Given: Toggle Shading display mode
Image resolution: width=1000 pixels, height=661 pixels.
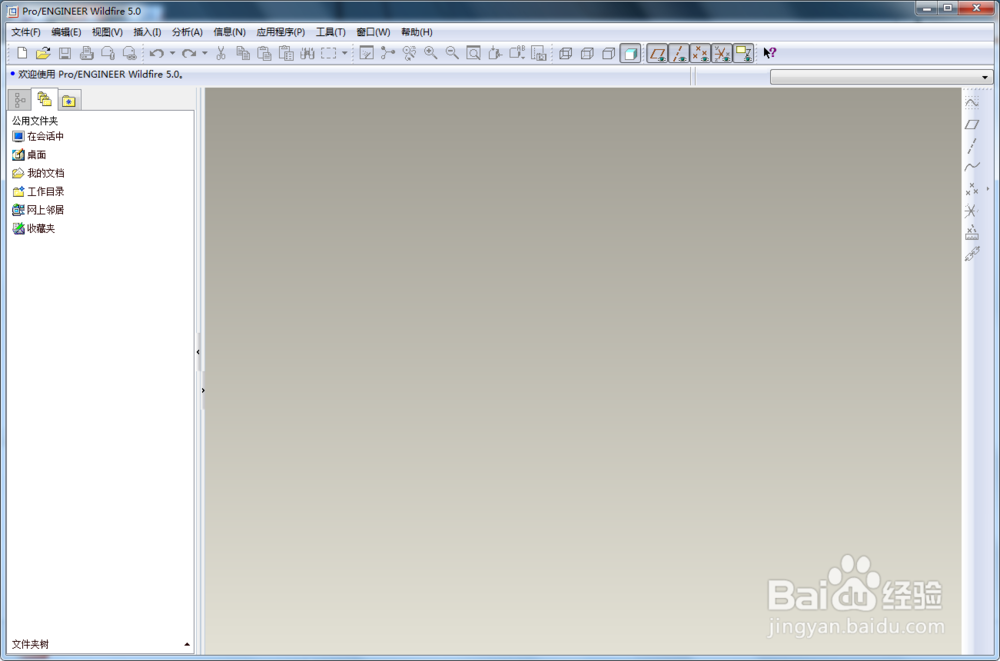Looking at the screenshot, I should [x=630, y=54].
